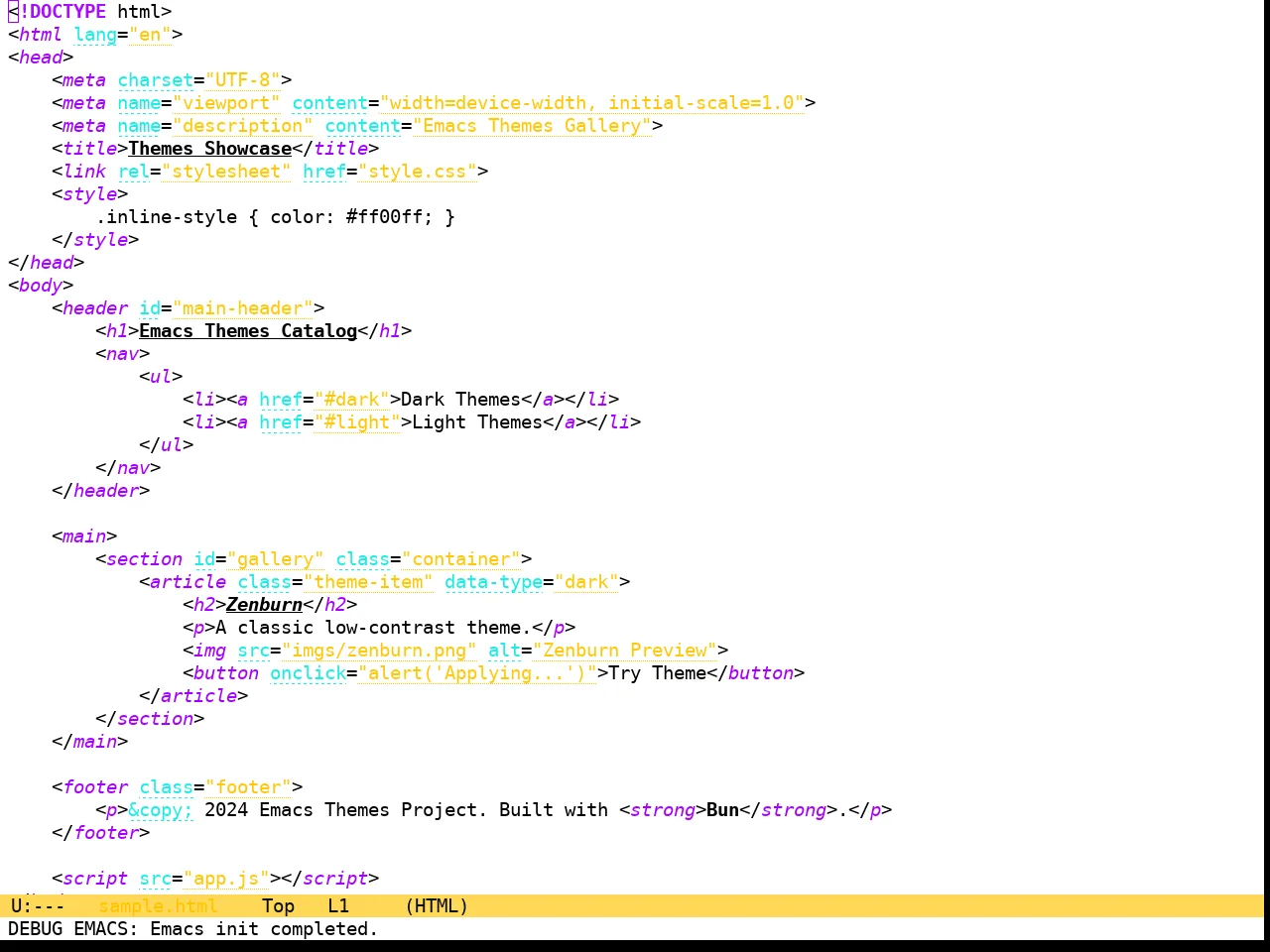Click the "DEBUG EMACS: Emacs init completed." echo message

pos(193,928)
